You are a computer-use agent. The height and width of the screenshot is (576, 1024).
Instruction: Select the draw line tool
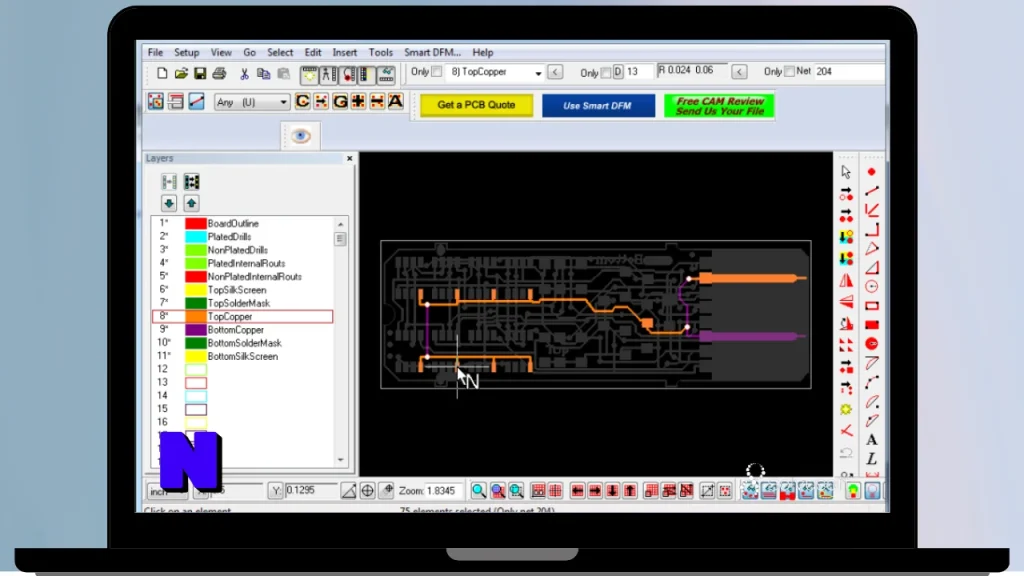point(871,191)
